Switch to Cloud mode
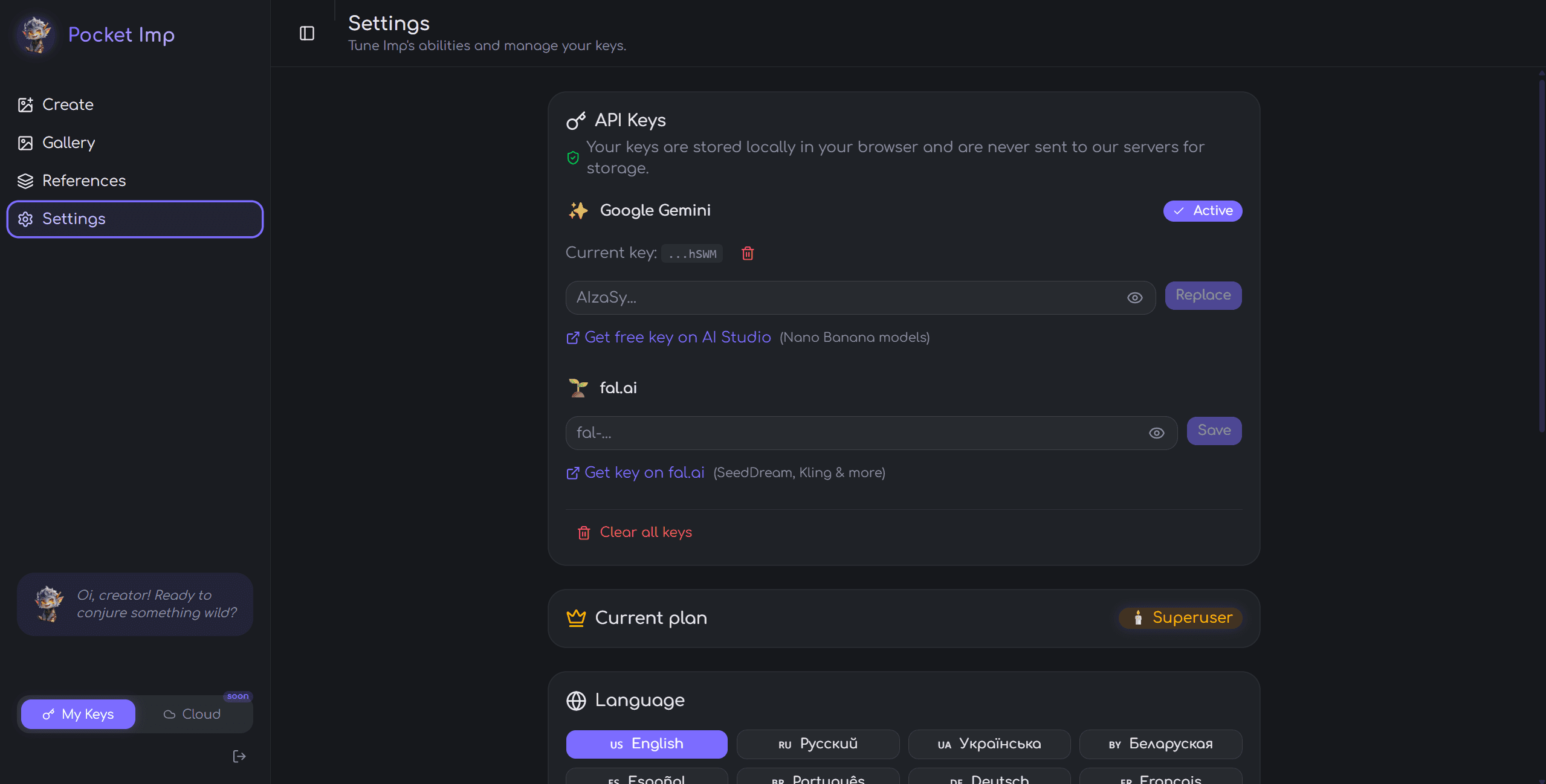1546x784 pixels. [192, 714]
